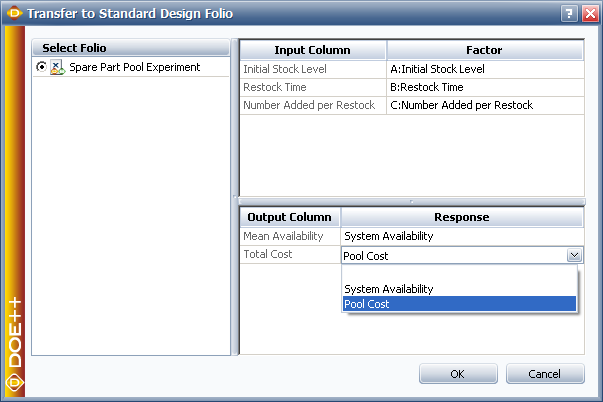Select the blank option in the dropdown list
Viewport: 603px width, 402px height.
(459, 273)
